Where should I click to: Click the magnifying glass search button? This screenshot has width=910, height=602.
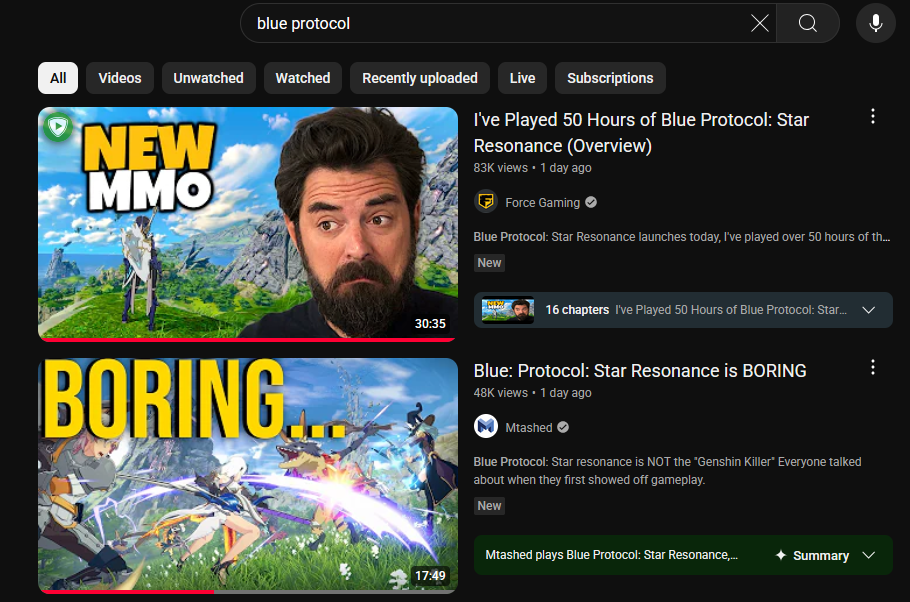coord(807,23)
